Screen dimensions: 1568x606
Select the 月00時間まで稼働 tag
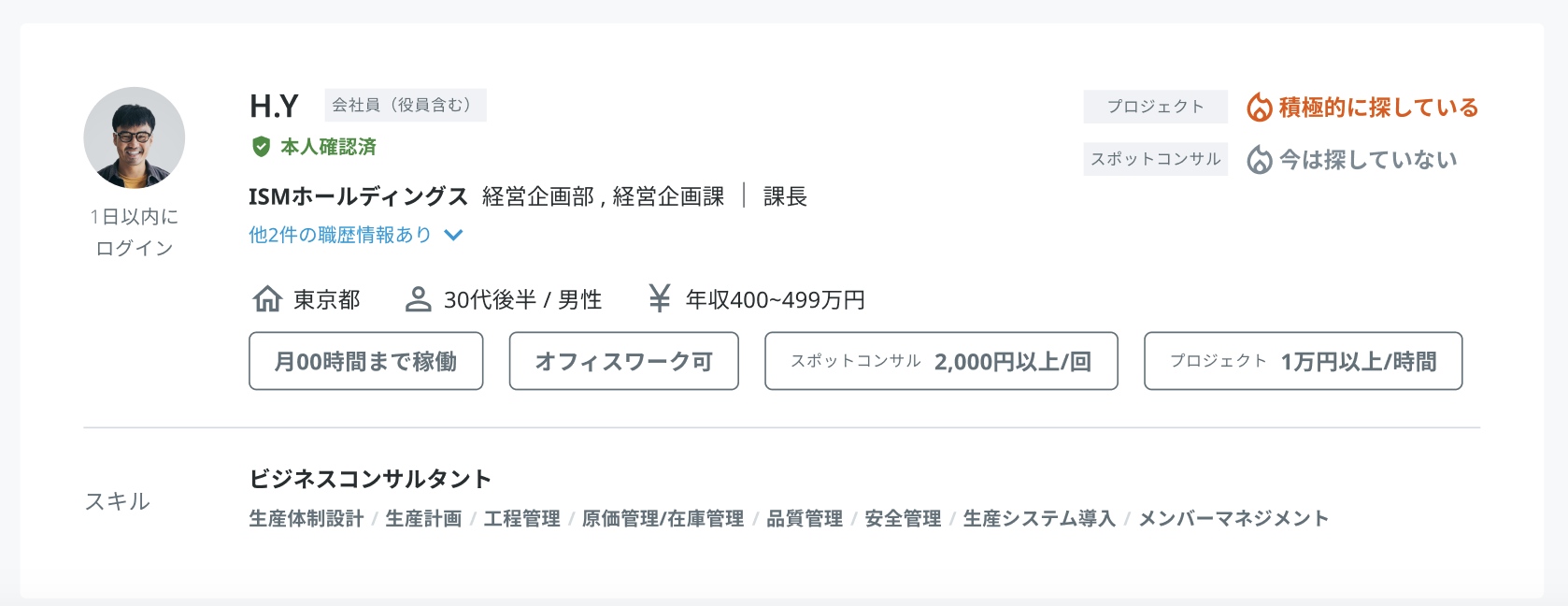tap(366, 361)
